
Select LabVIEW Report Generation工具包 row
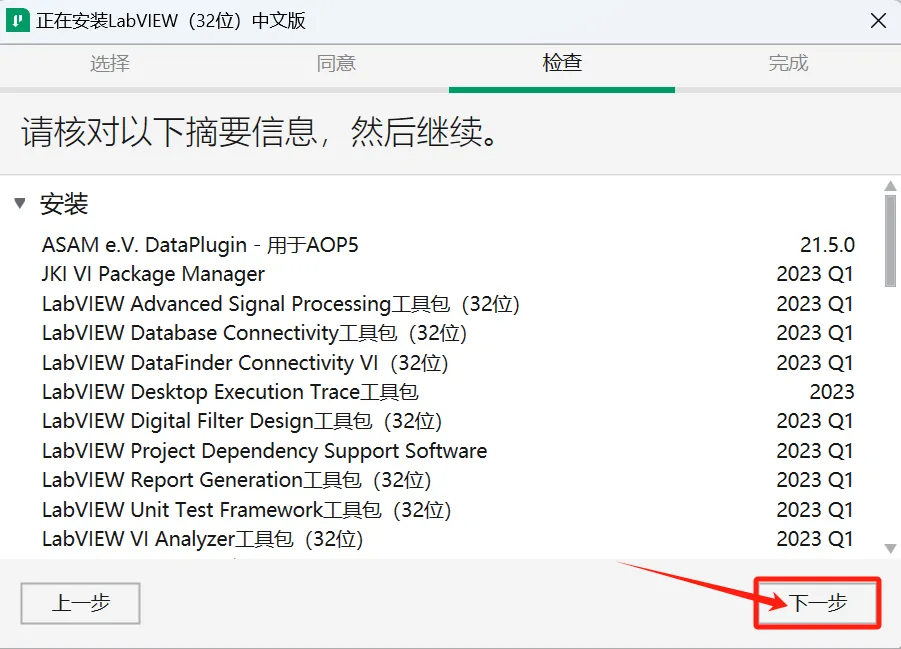pyautogui.click(x=448, y=480)
